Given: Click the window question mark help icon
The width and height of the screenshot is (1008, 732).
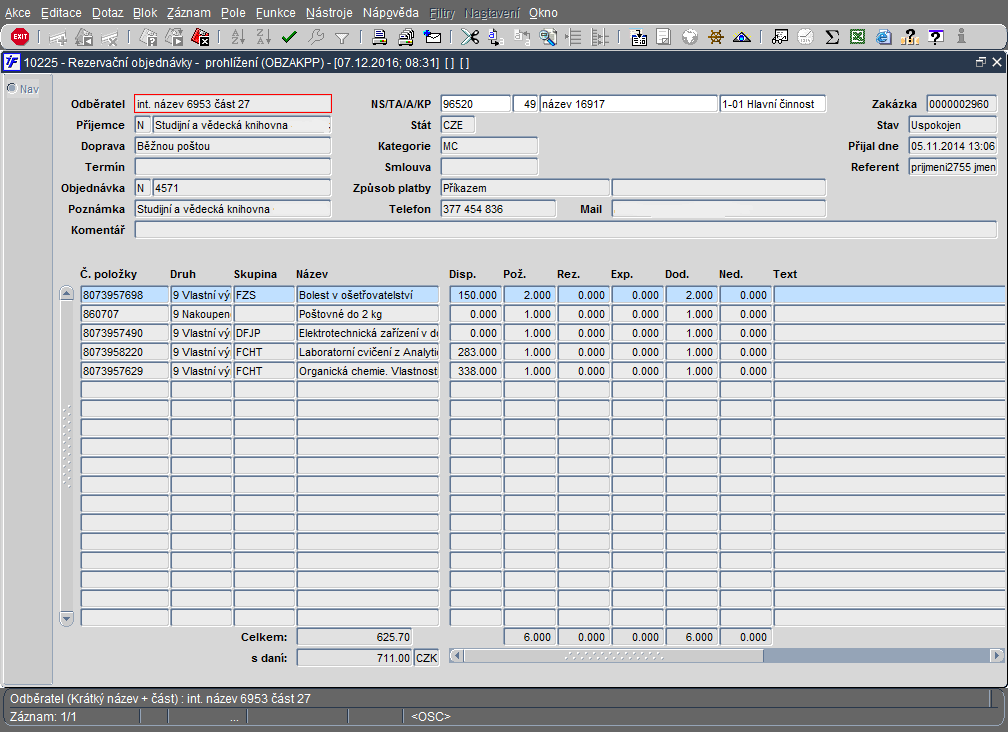Looking at the screenshot, I should (936, 37).
